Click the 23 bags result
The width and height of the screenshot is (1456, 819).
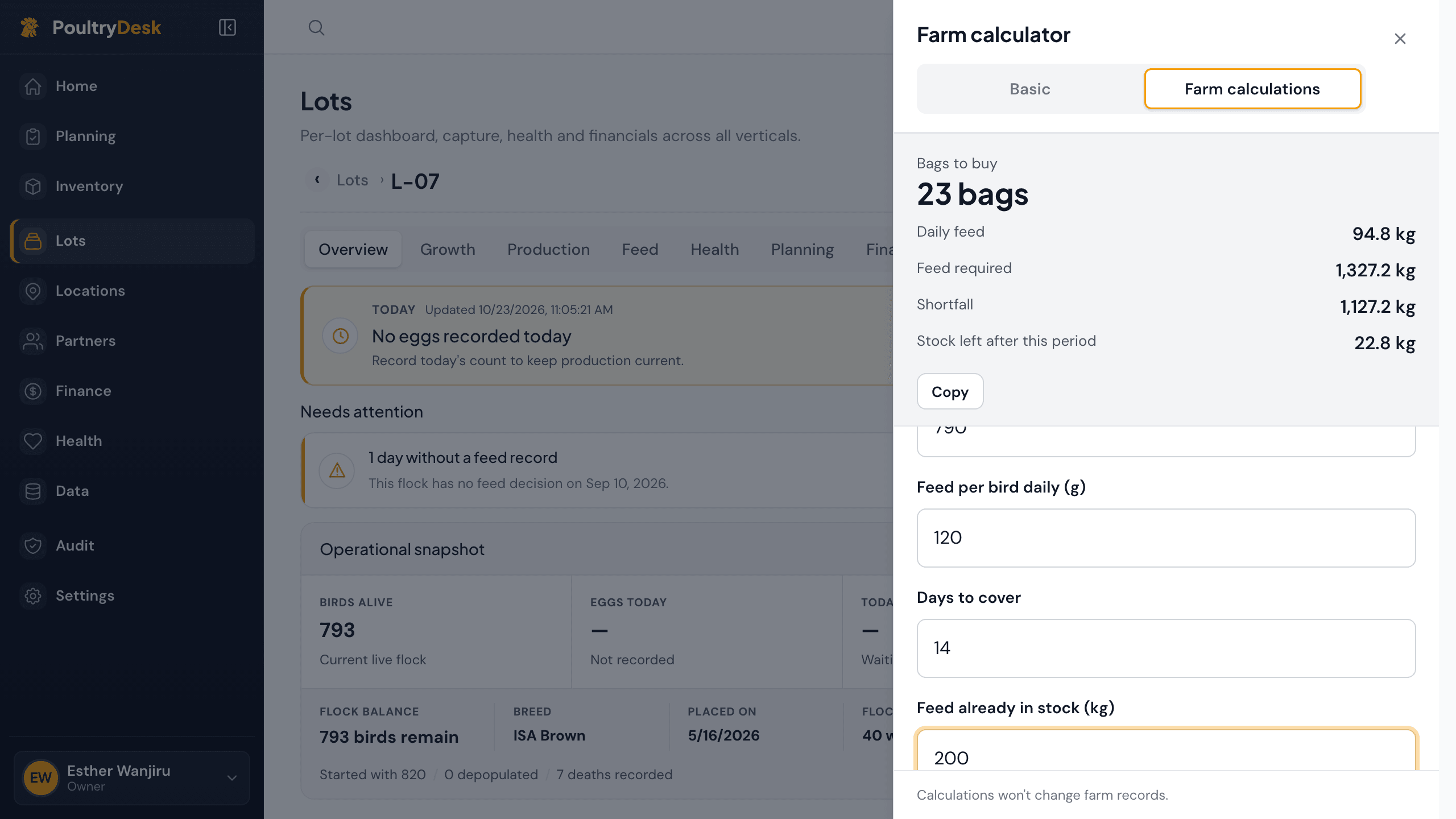point(973,195)
